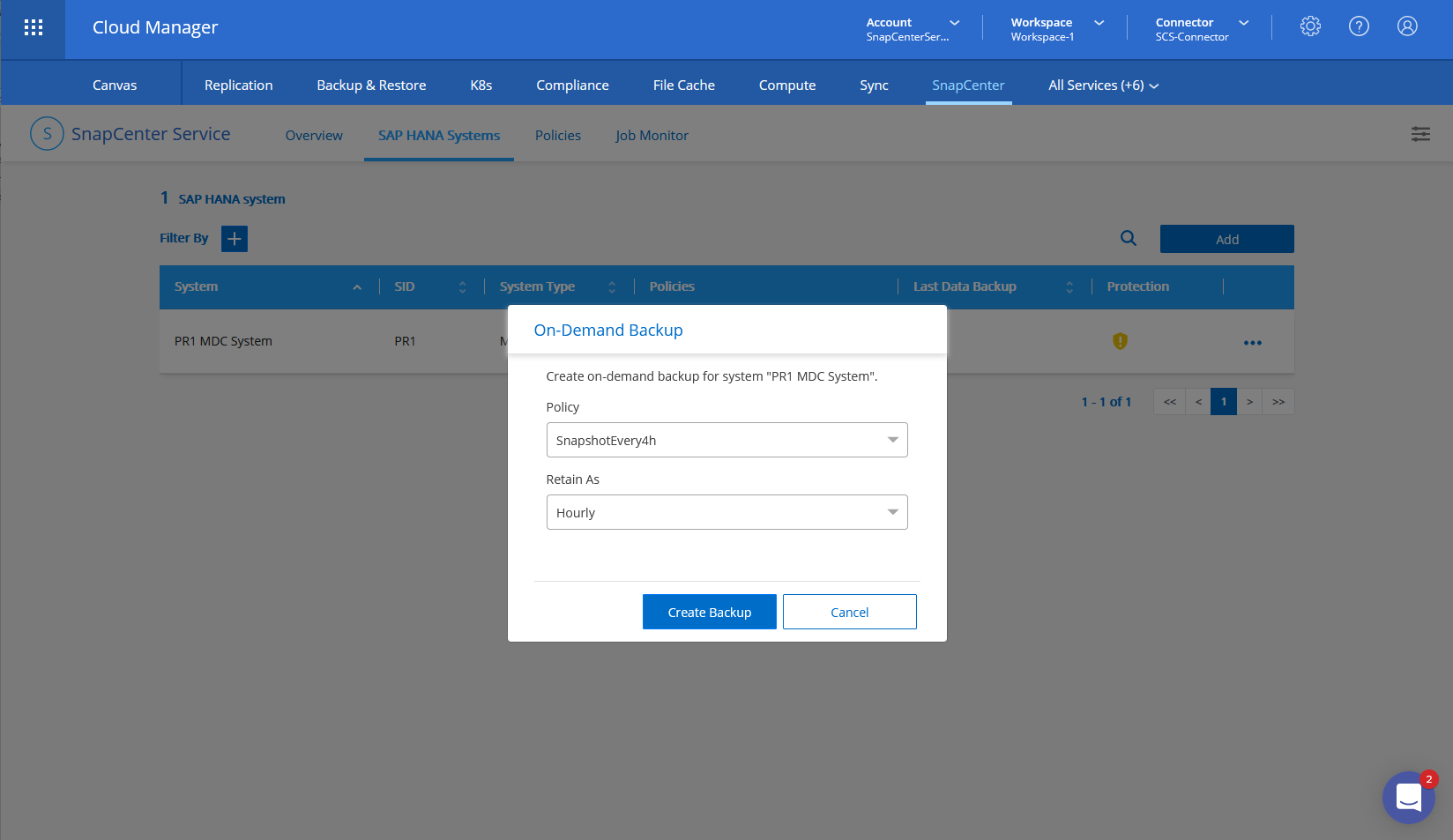1453x840 pixels.
Task: Go to the first page of results
Action: click(x=1170, y=402)
